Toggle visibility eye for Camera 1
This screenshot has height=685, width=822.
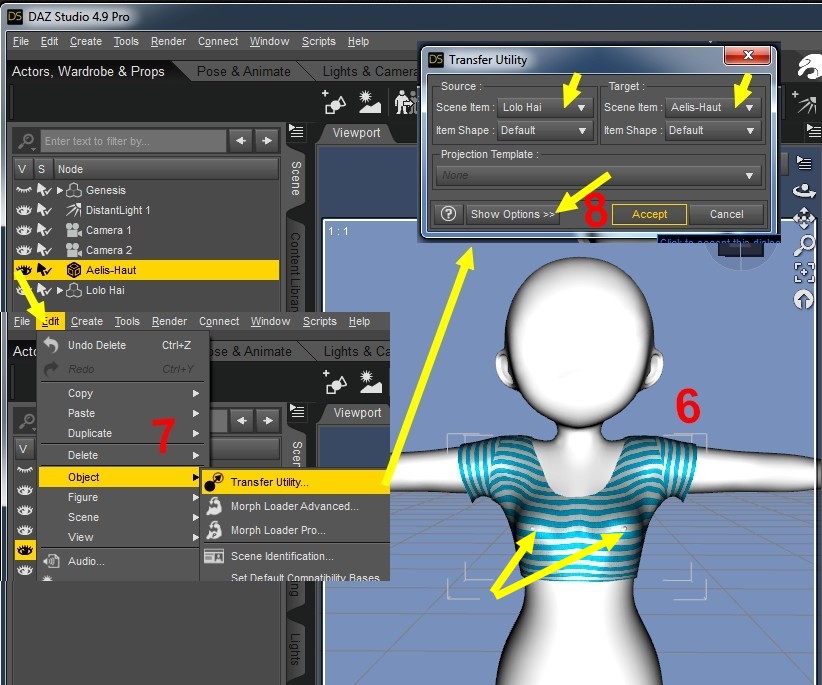24,230
